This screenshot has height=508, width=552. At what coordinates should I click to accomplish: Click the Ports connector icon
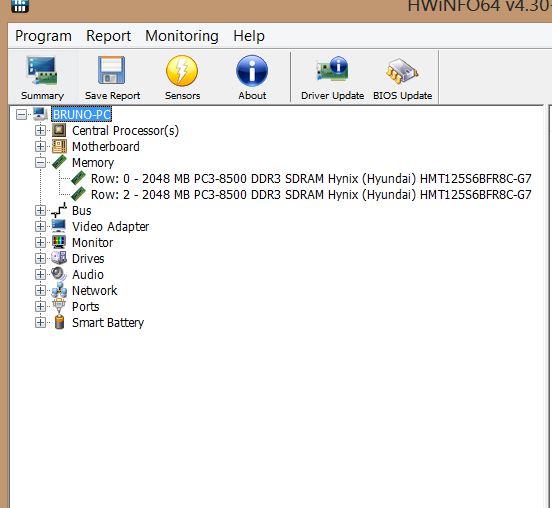click(x=59, y=306)
